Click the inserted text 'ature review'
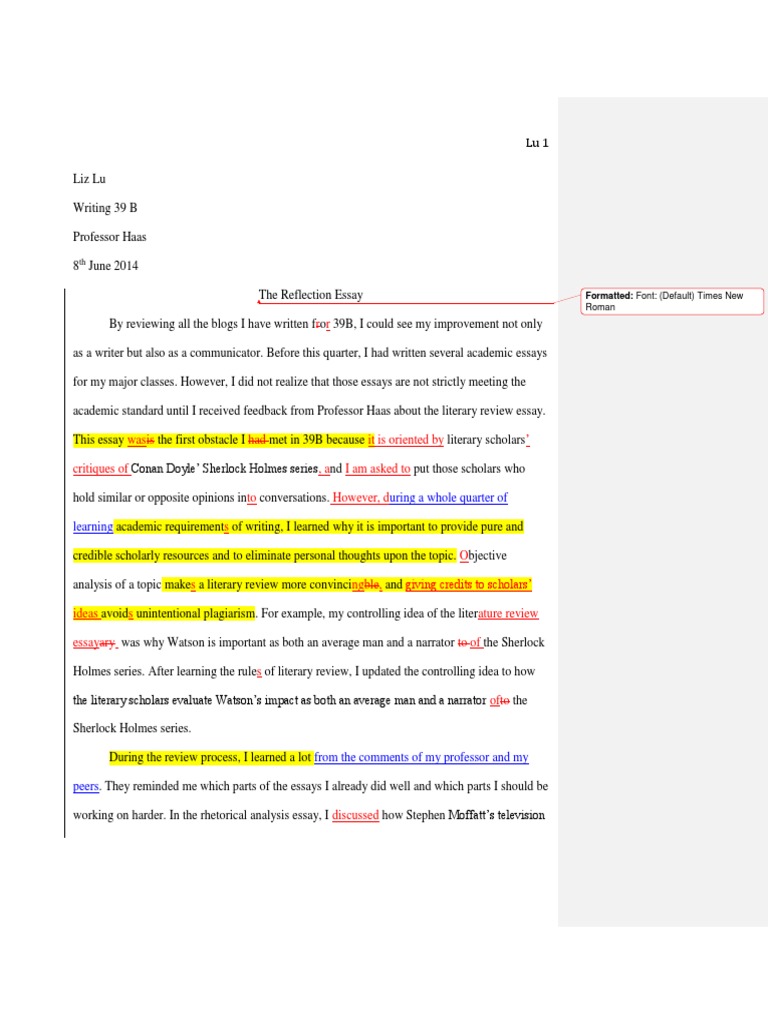Screen dimensions: 768x1024 (x=508, y=613)
